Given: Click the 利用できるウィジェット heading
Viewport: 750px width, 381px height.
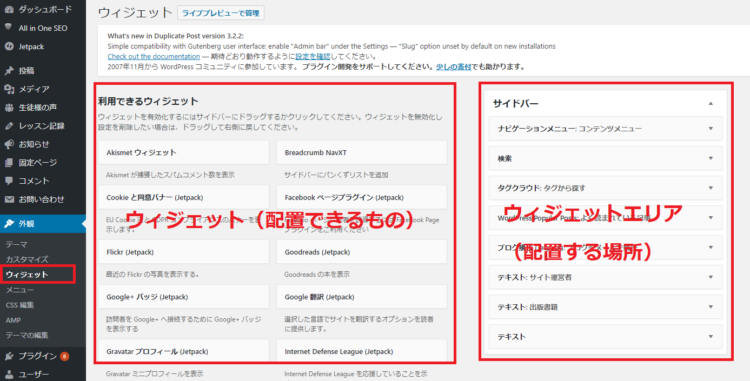Looking at the screenshot, I should click(x=148, y=101).
